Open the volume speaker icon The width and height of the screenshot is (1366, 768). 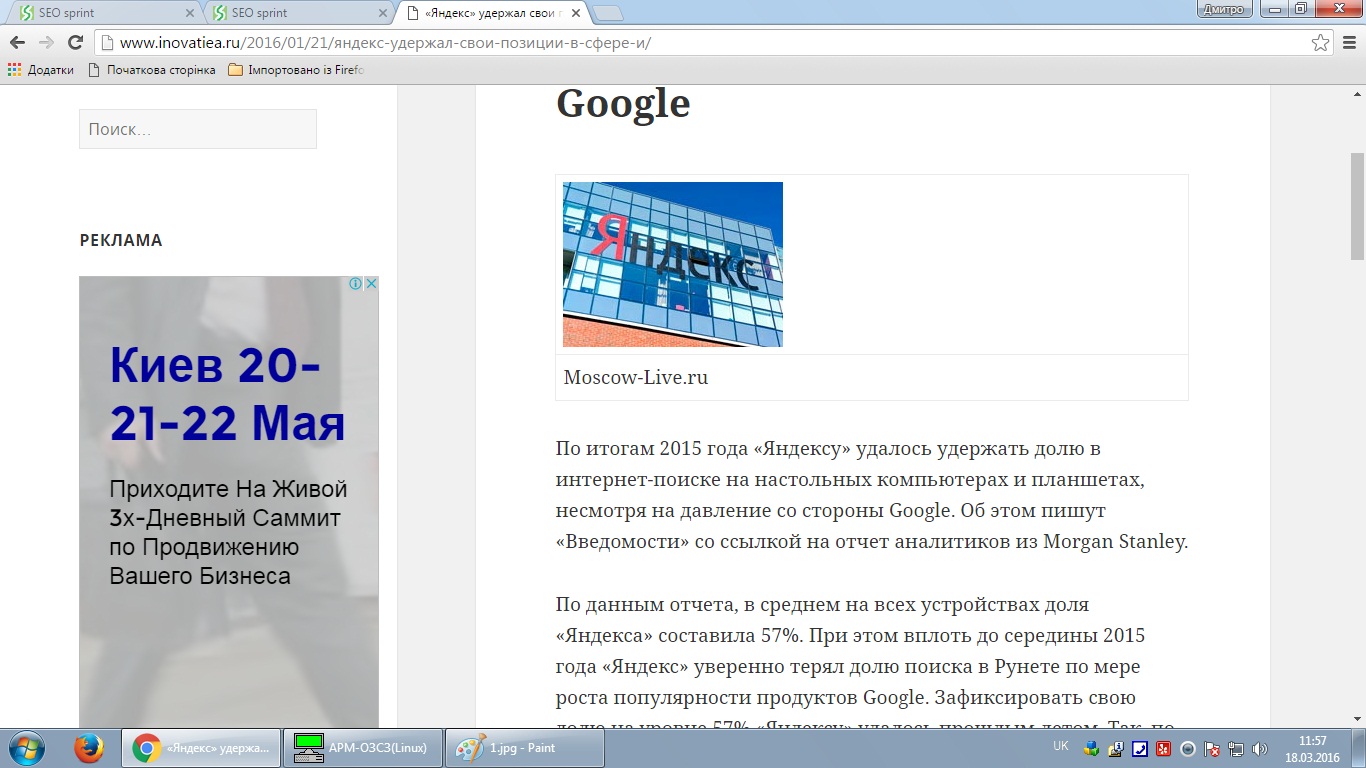pos(1260,748)
